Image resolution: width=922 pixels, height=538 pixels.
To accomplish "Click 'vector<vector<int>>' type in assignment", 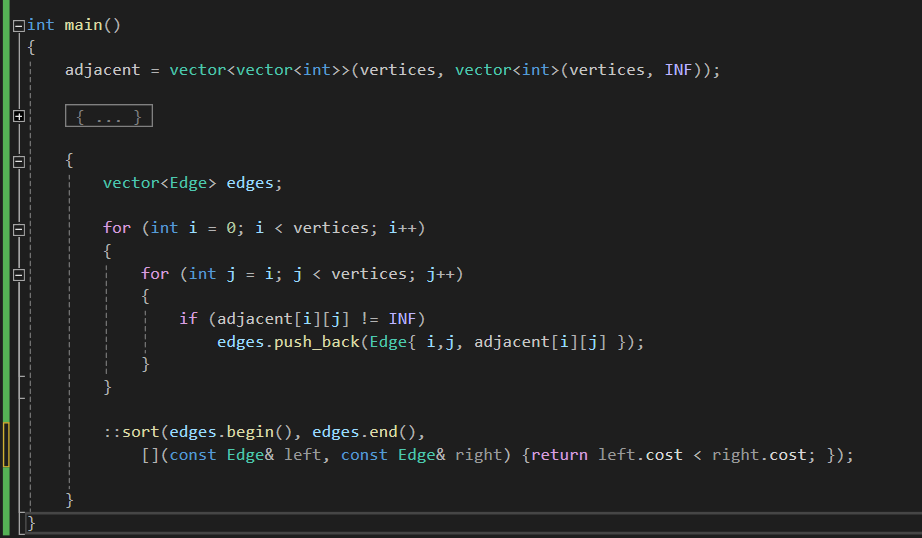I will point(259,70).
